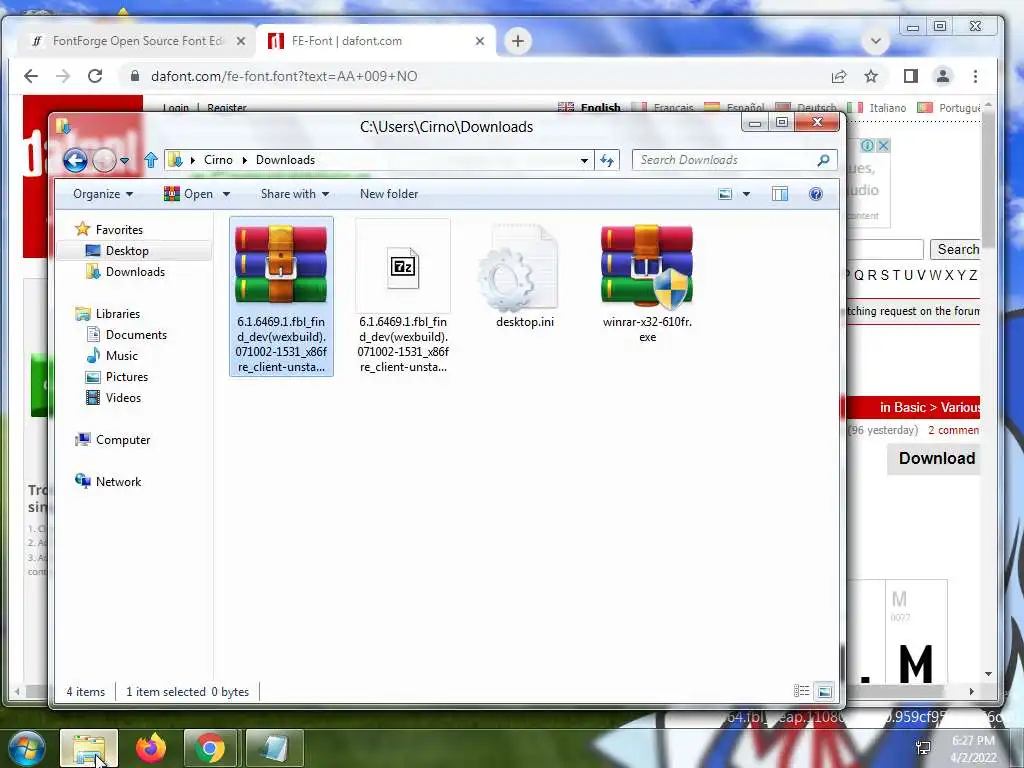This screenshot has width=1024, height=768.
Task: Click Windows Explorer taskbar icon
Action: [89, 748]
